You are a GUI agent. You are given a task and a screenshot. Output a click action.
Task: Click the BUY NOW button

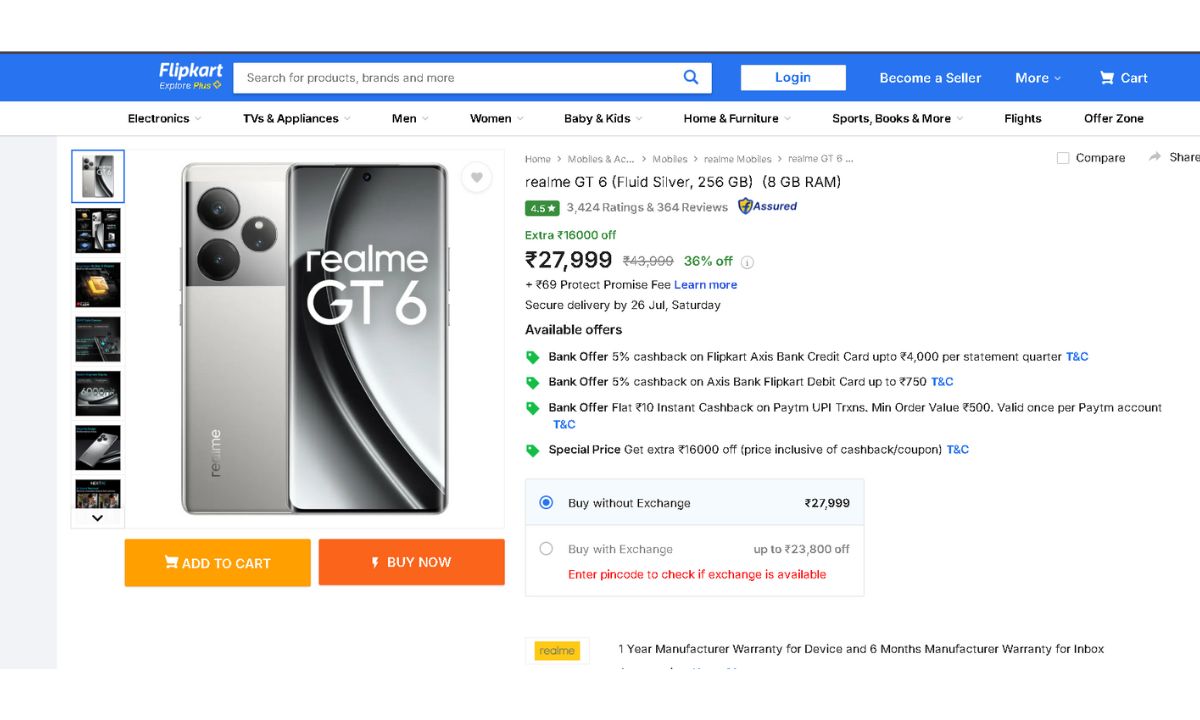(x=411, y=562)
